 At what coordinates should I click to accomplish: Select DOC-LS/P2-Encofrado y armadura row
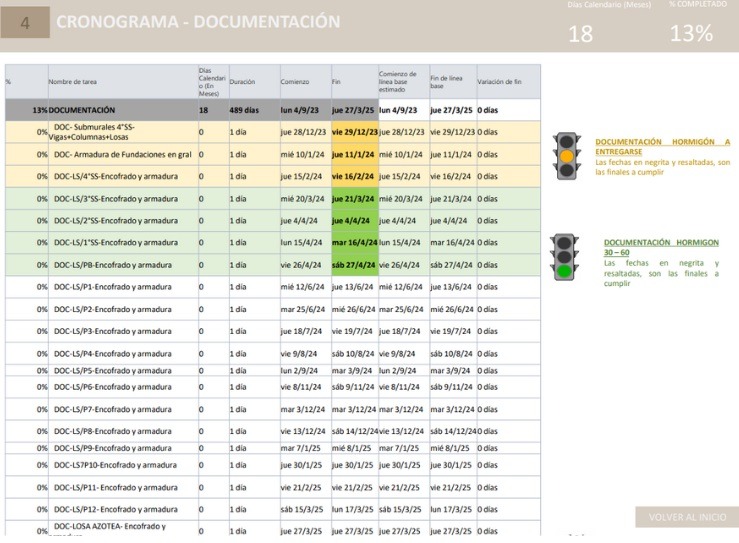273,309
